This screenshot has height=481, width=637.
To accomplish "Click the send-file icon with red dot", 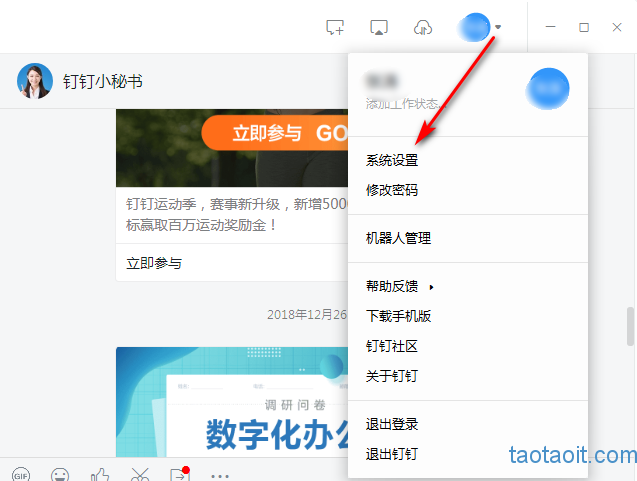I will click(180, 474).
